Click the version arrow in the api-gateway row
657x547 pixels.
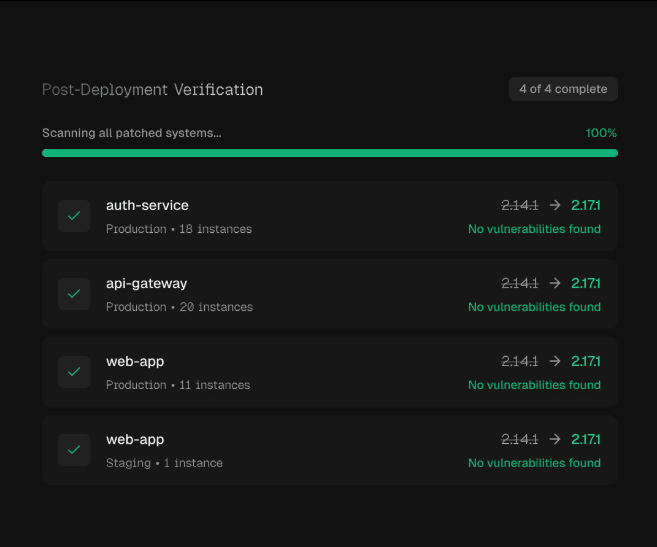(x=555, y=283)
